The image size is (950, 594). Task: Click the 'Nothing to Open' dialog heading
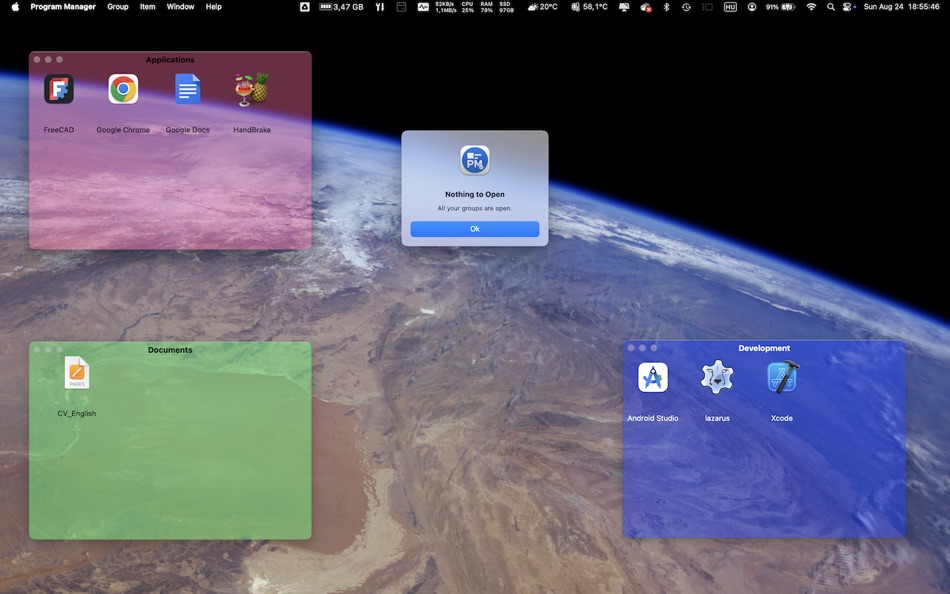(474, 195)
